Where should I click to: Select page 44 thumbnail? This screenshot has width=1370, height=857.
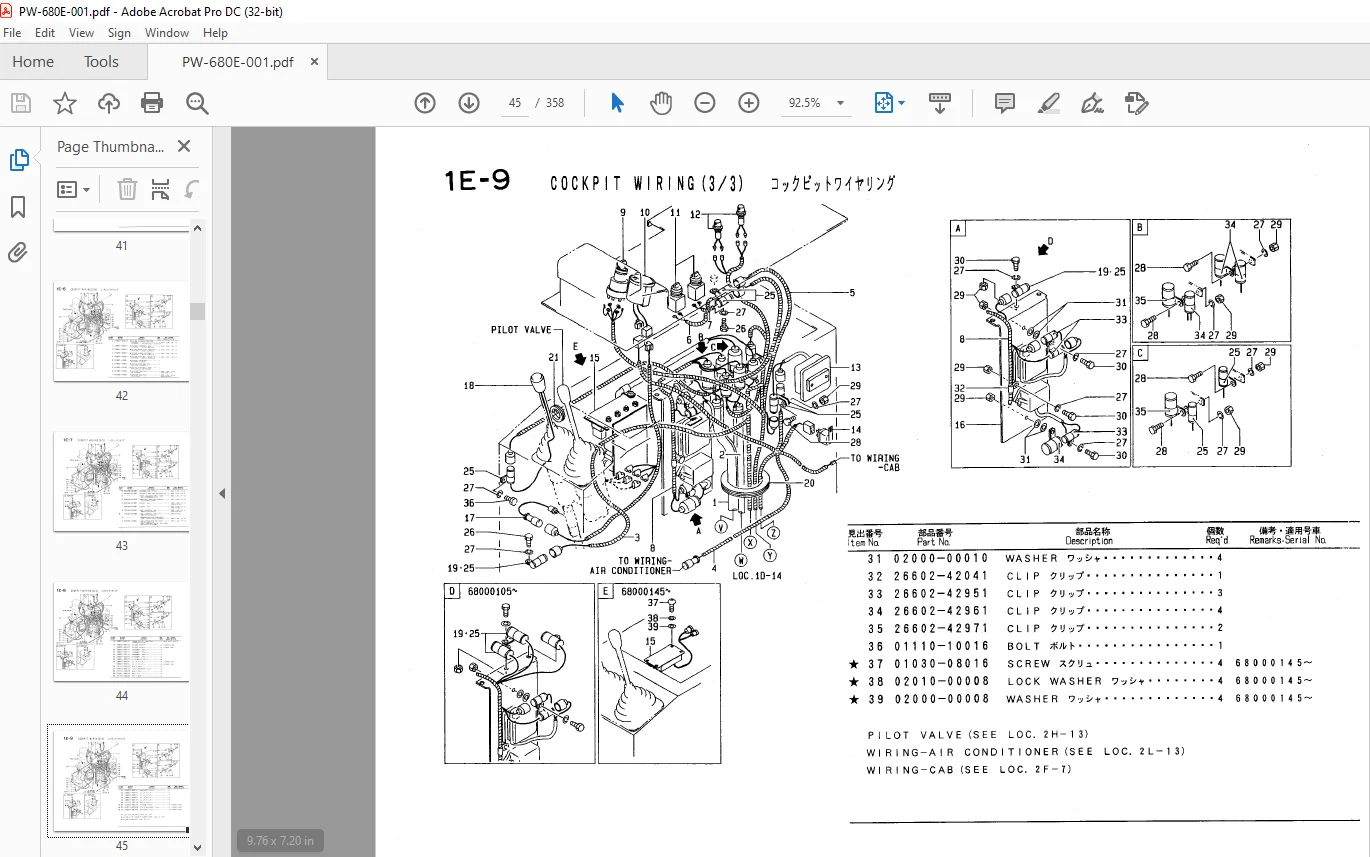pyautogui.click(x=122, y=632)
